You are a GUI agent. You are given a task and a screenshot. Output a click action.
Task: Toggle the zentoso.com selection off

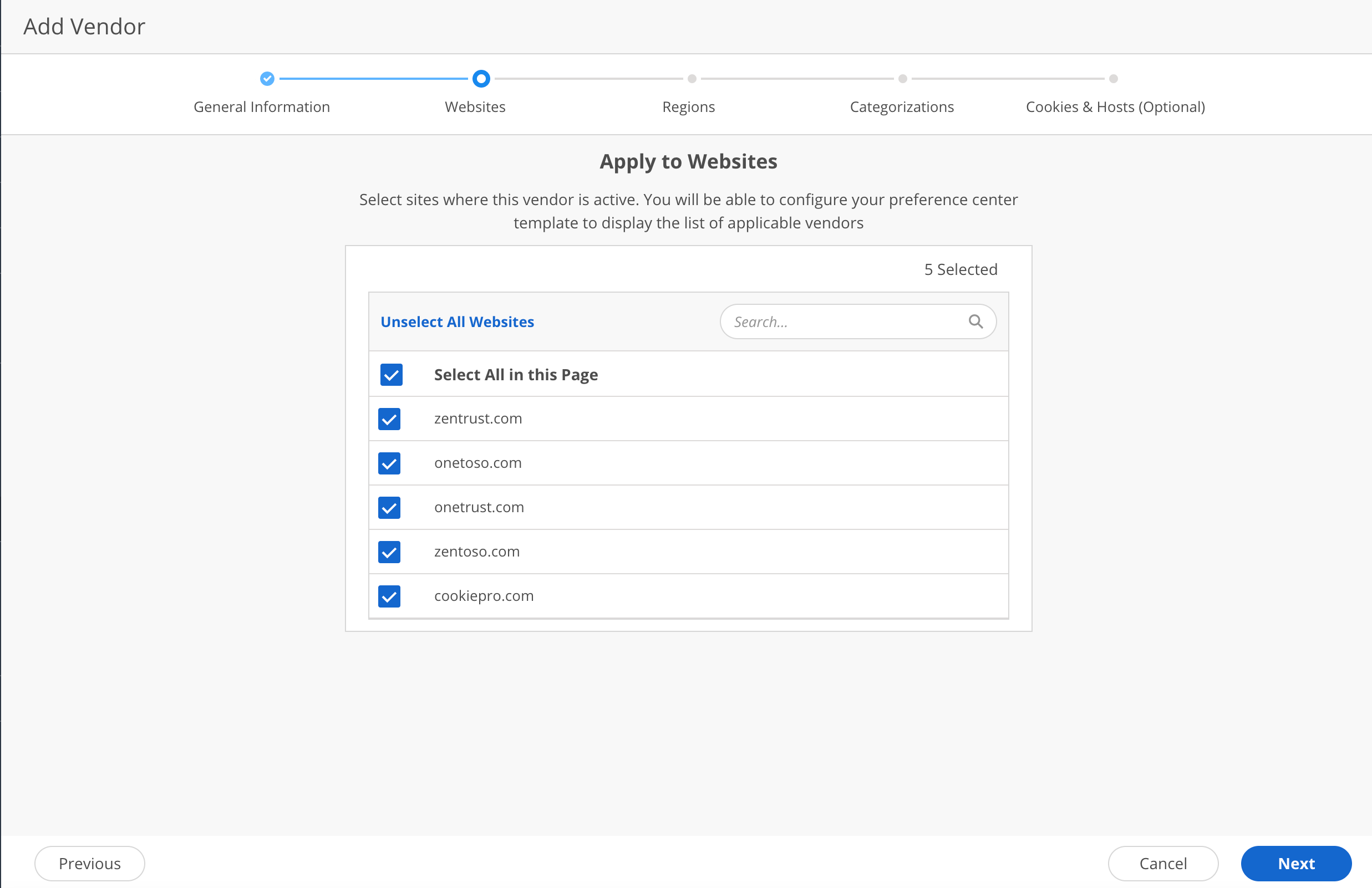click(390, 552)
